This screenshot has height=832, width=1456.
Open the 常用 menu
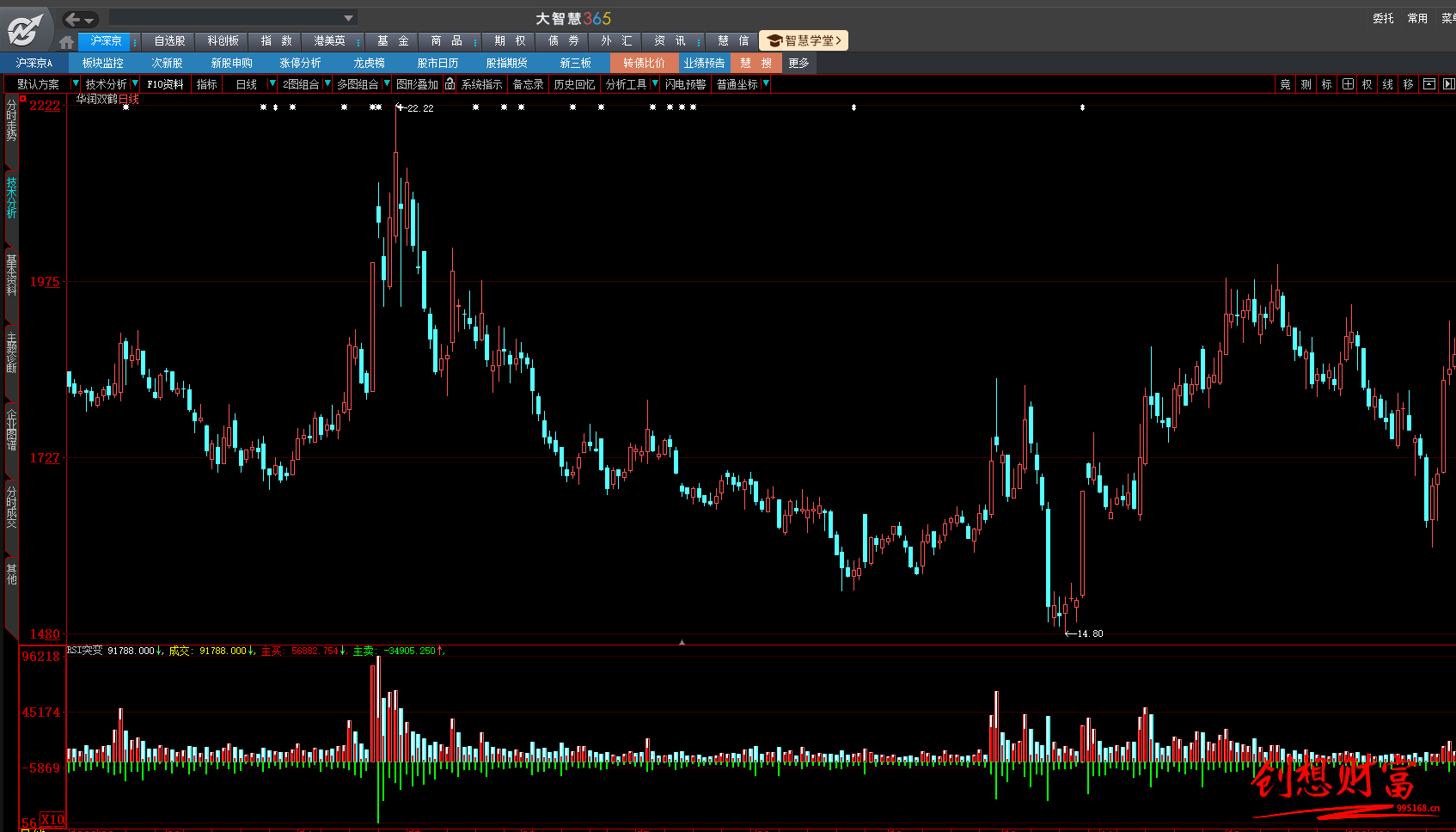coord(1417,18)
